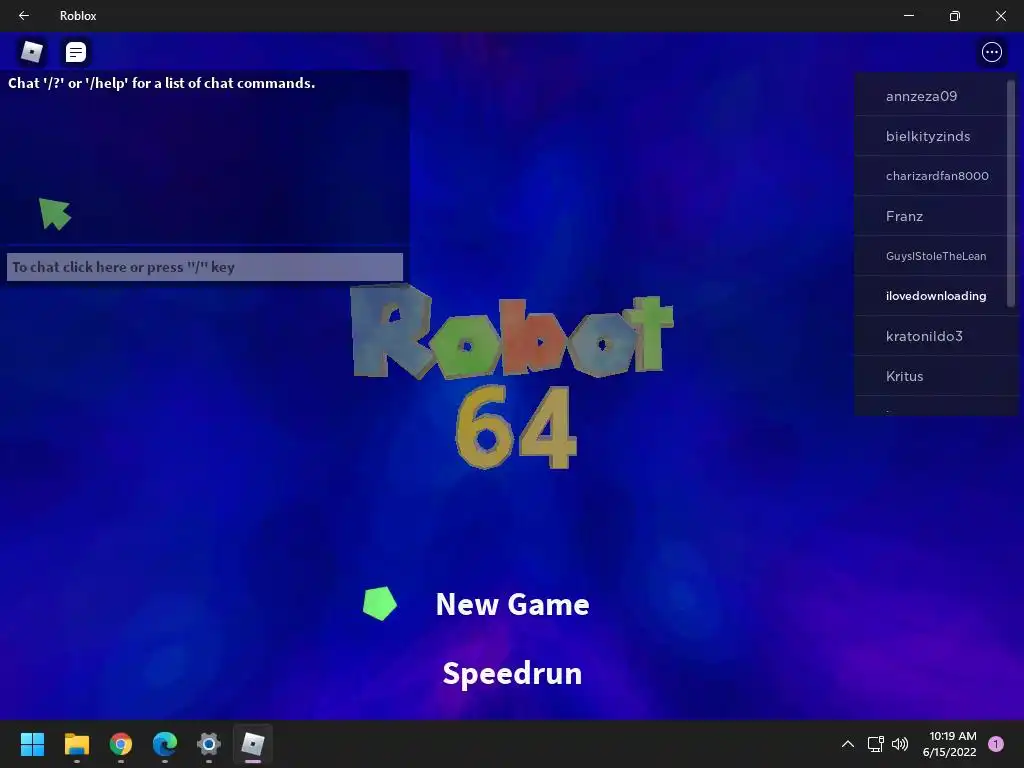Open network status in system tray
Screen dimensions: 1024x768
point(875,744)
